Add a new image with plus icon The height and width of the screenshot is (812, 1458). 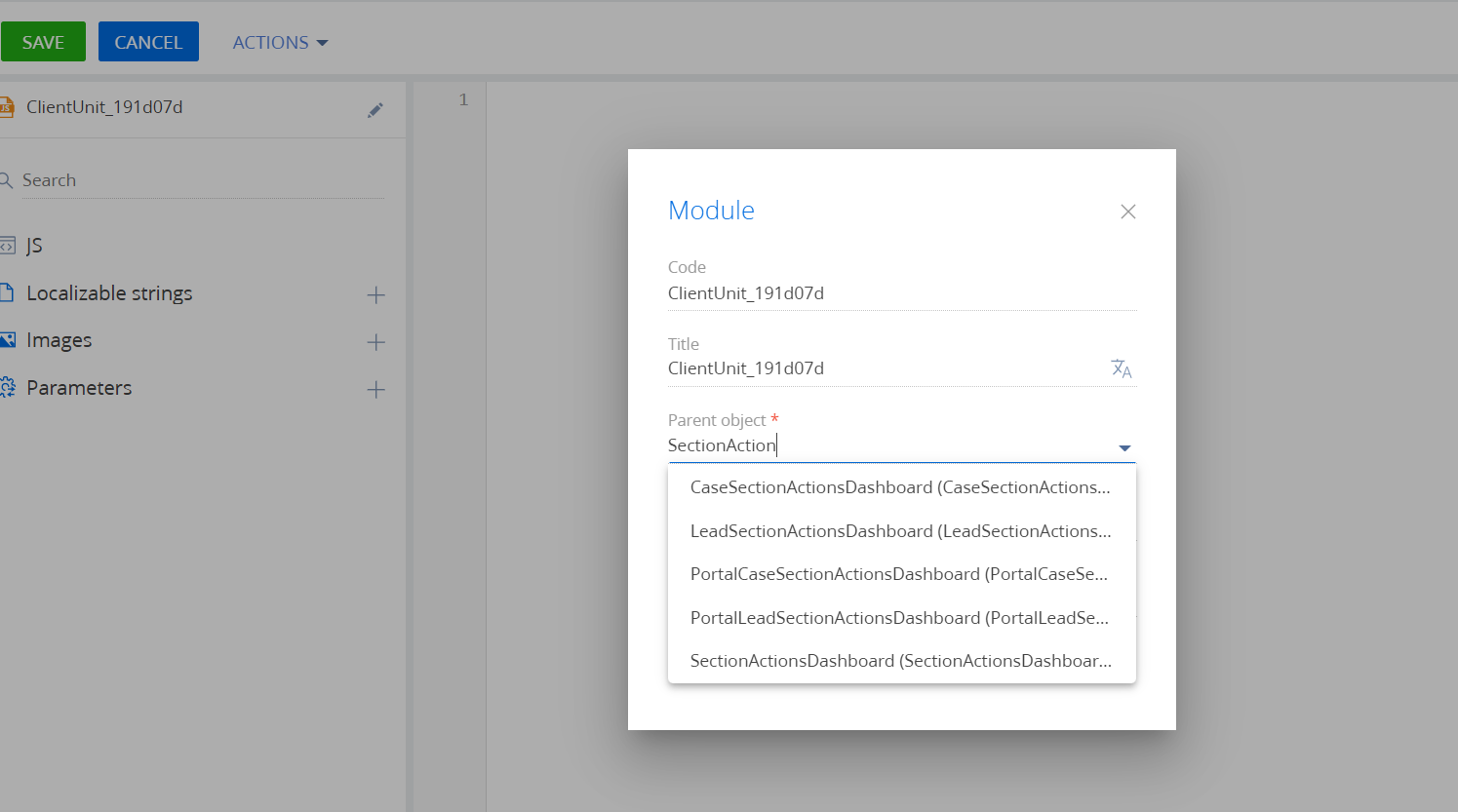pos(375,342)
